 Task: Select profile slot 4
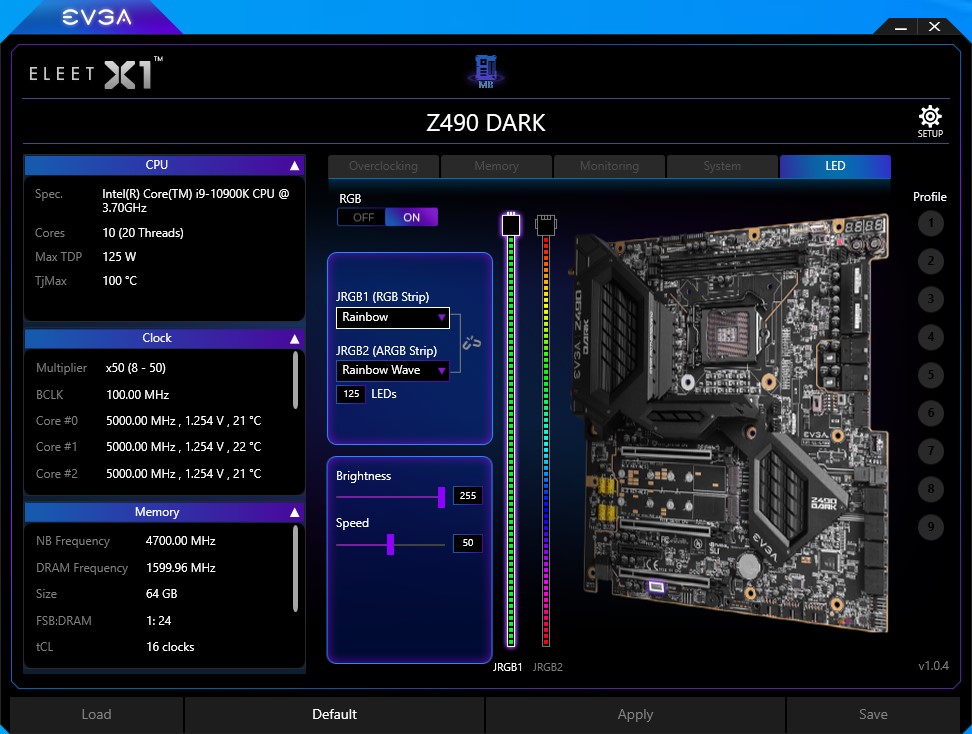[930, 337]
